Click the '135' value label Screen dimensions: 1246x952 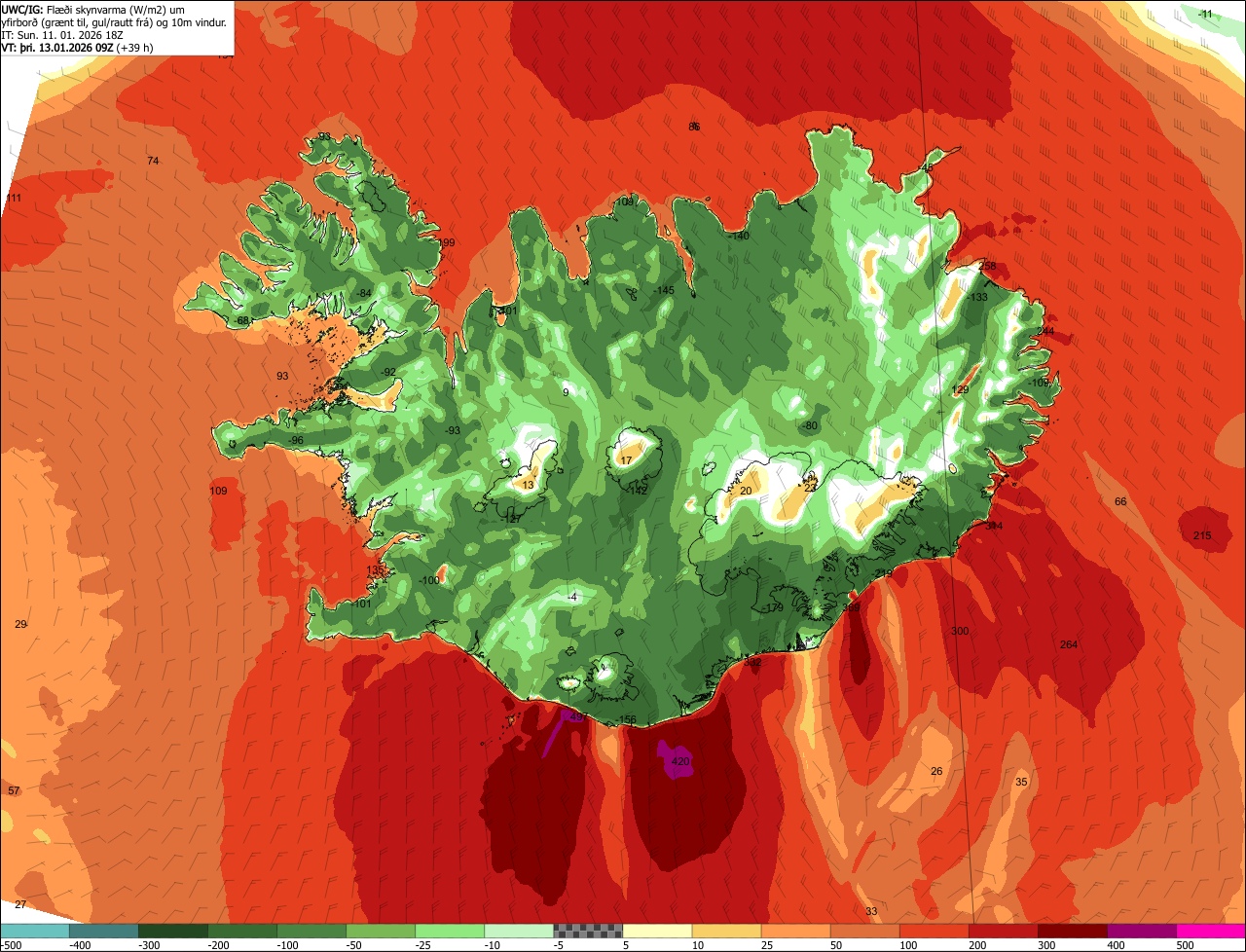pos(376,570)
